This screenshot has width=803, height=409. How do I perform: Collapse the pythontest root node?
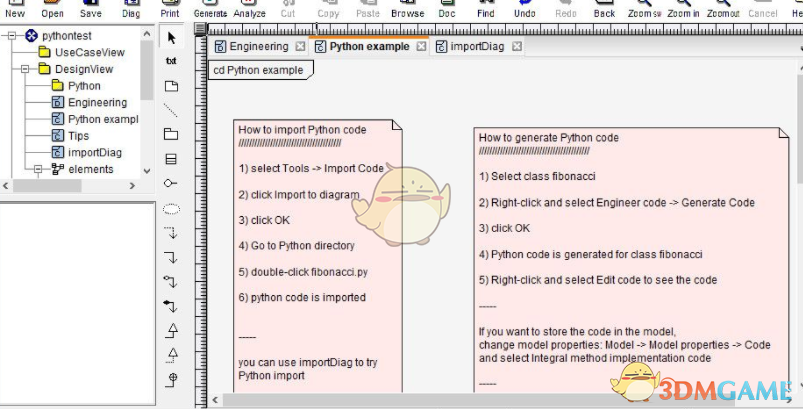pyautogui.click(x=9, y=36)
